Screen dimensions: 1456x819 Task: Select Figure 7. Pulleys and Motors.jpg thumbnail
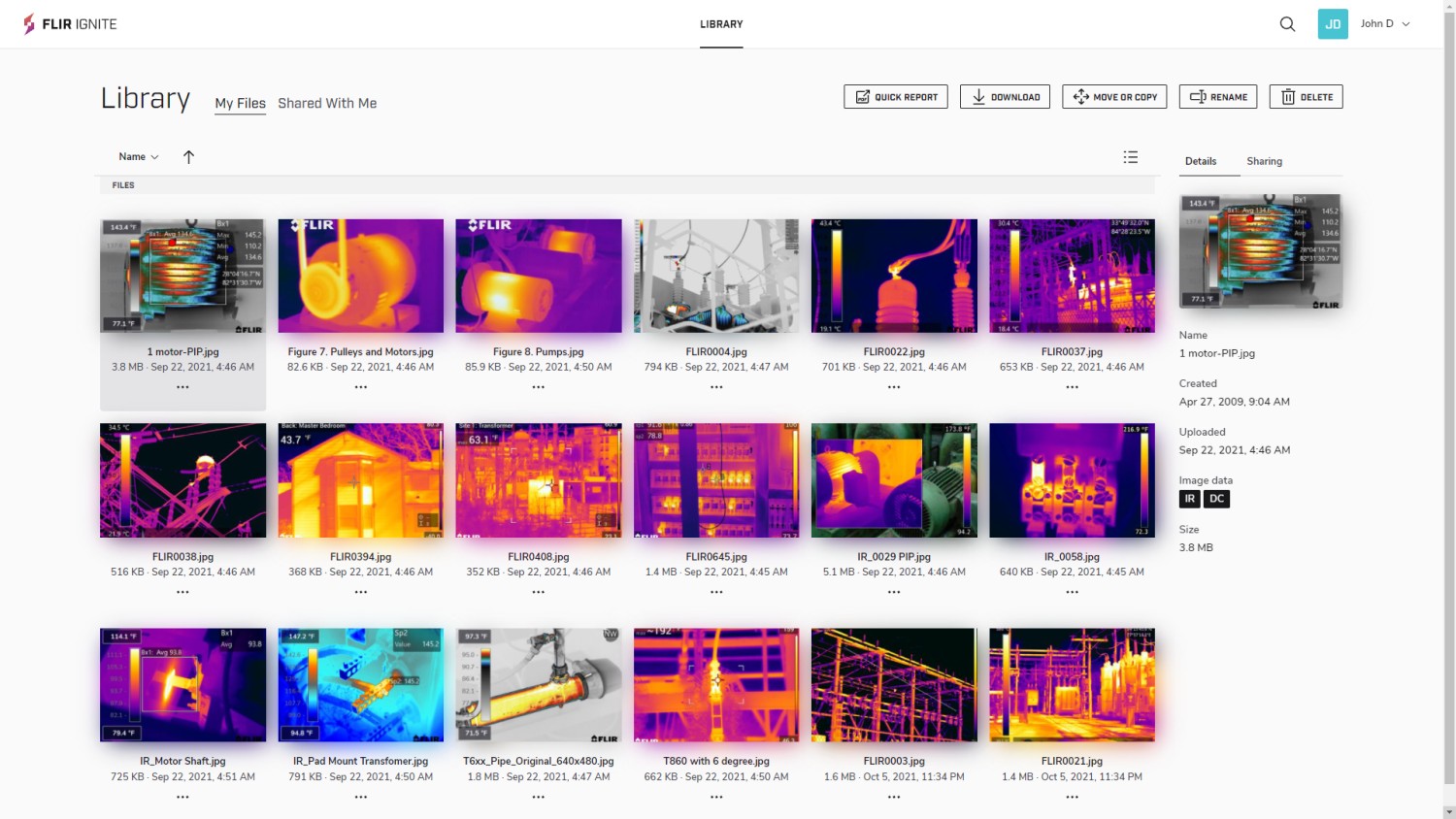[360, 276]
